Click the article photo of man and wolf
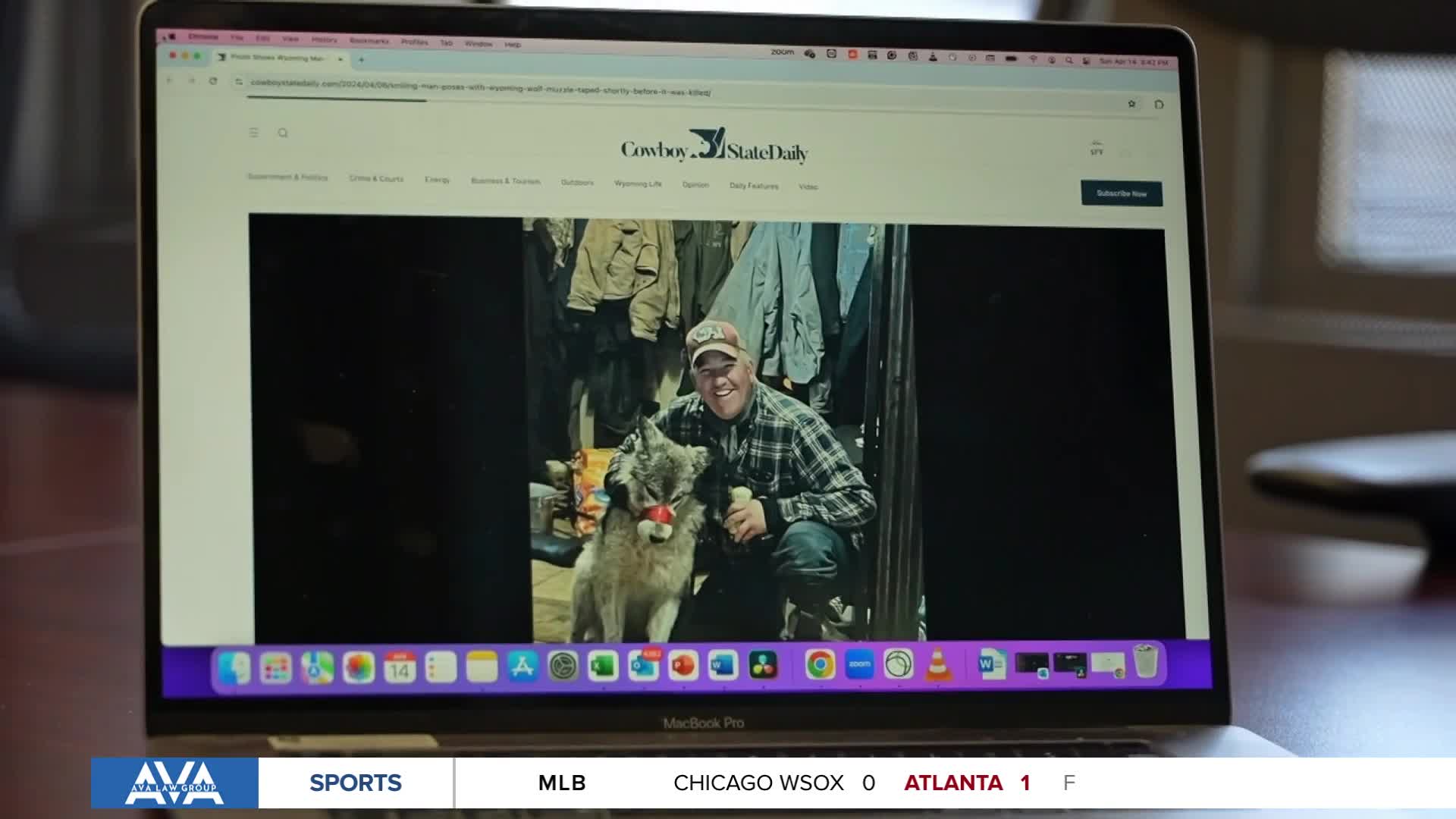Viewport: 1456px width, 819px height. tap(724, 431)
